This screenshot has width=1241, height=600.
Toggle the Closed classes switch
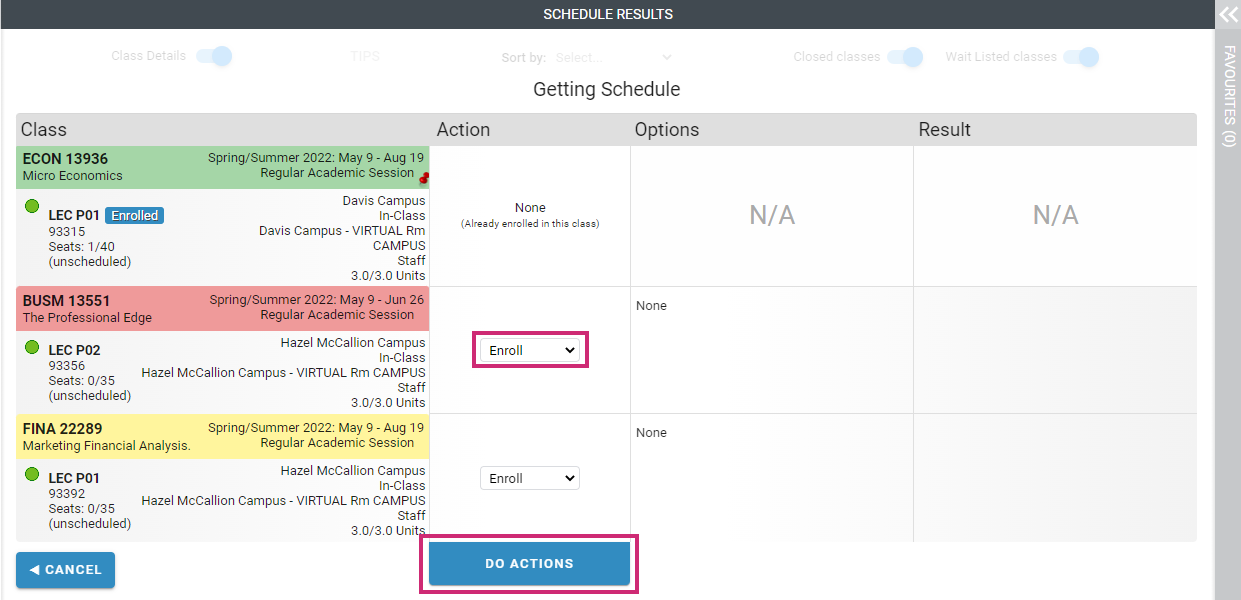(905, 57)
